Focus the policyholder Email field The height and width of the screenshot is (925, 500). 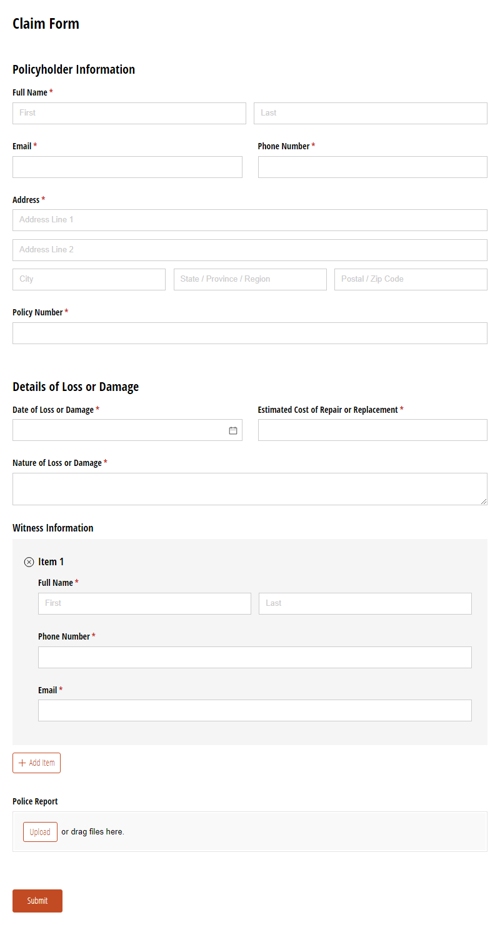pyautogui.click(x=127, y=167)
